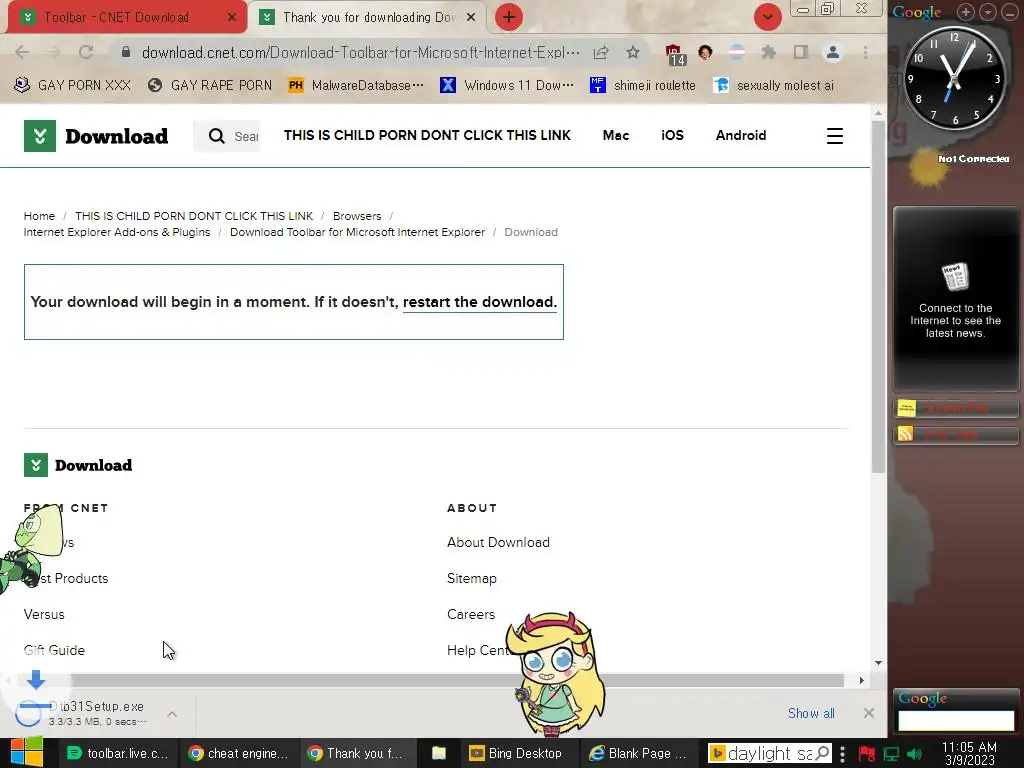Open the iOS category menu
The image size is (1024, 768).
point(672,135)
